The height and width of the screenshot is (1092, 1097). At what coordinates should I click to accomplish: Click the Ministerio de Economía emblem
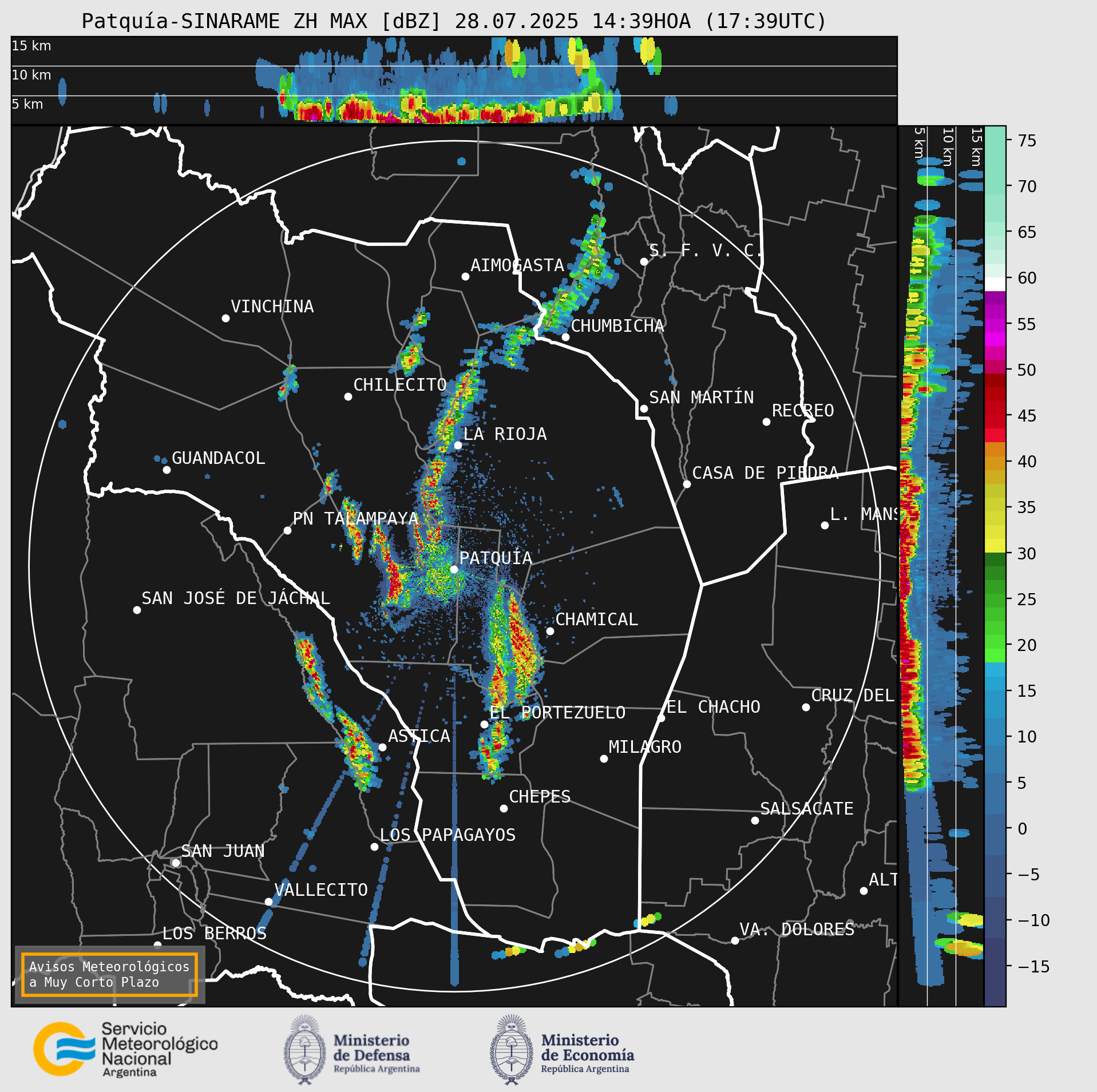pyautogui.click(x=512, y=1050)
